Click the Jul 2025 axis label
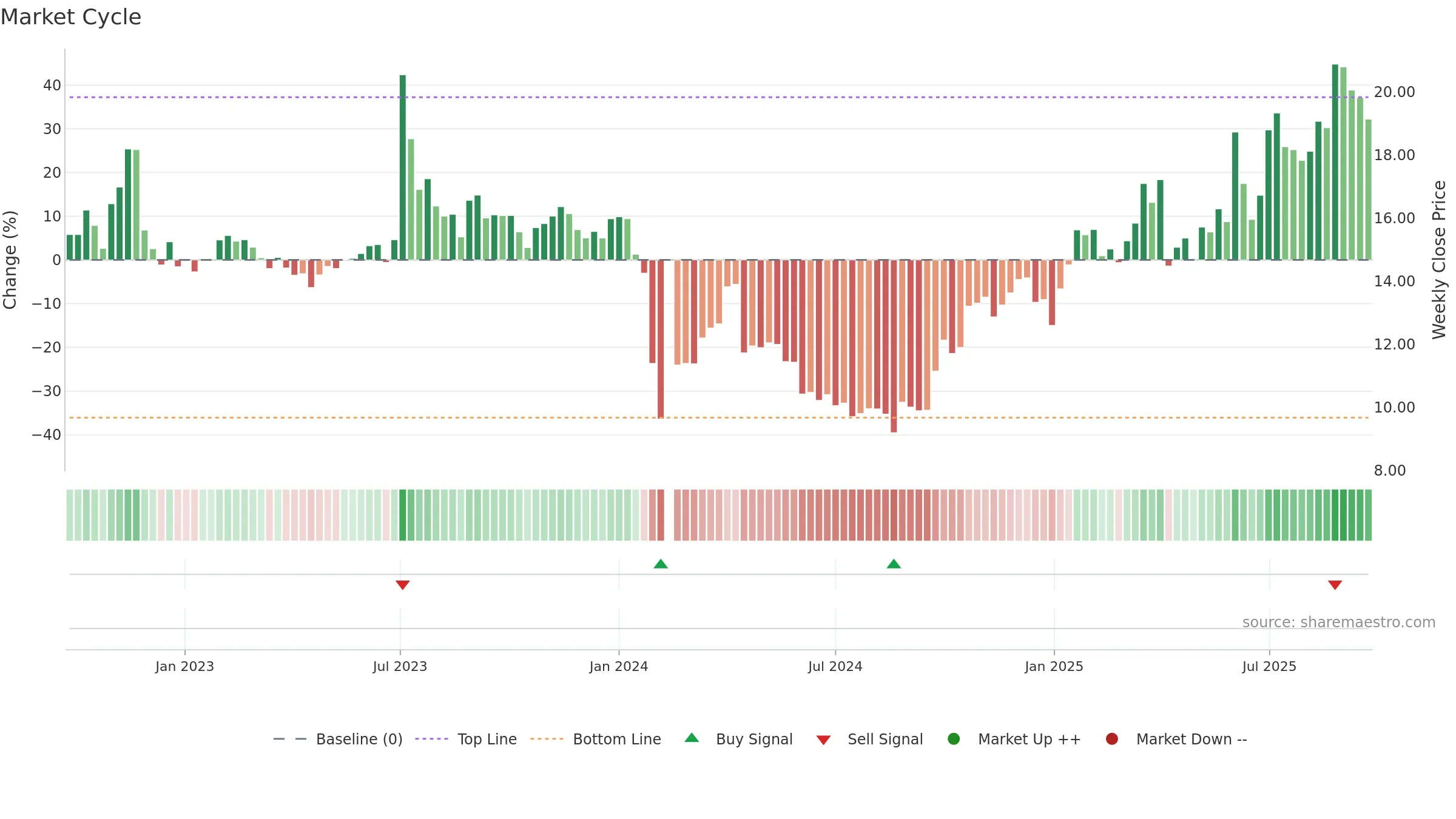1456x819 pixels. [x=1269, y=667]
